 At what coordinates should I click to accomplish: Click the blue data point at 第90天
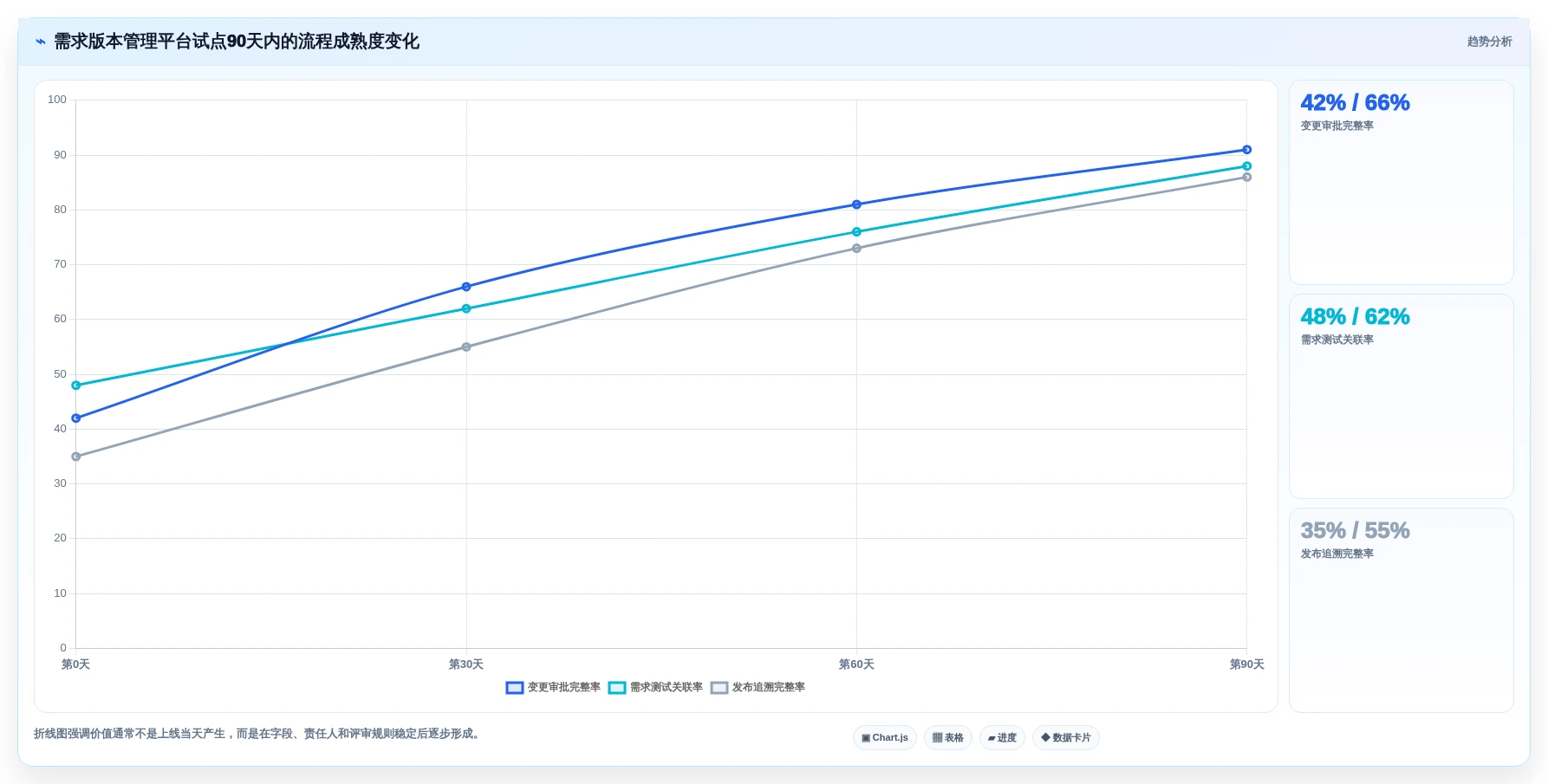pos(1246,150)
